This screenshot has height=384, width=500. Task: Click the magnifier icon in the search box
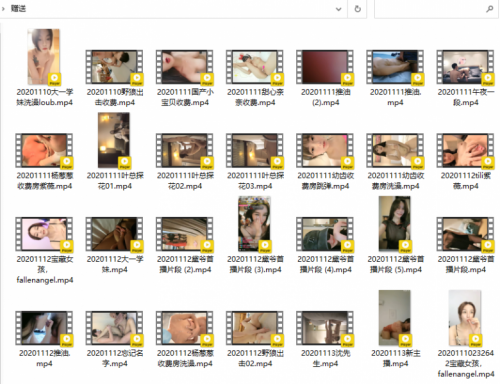(489, 9)
